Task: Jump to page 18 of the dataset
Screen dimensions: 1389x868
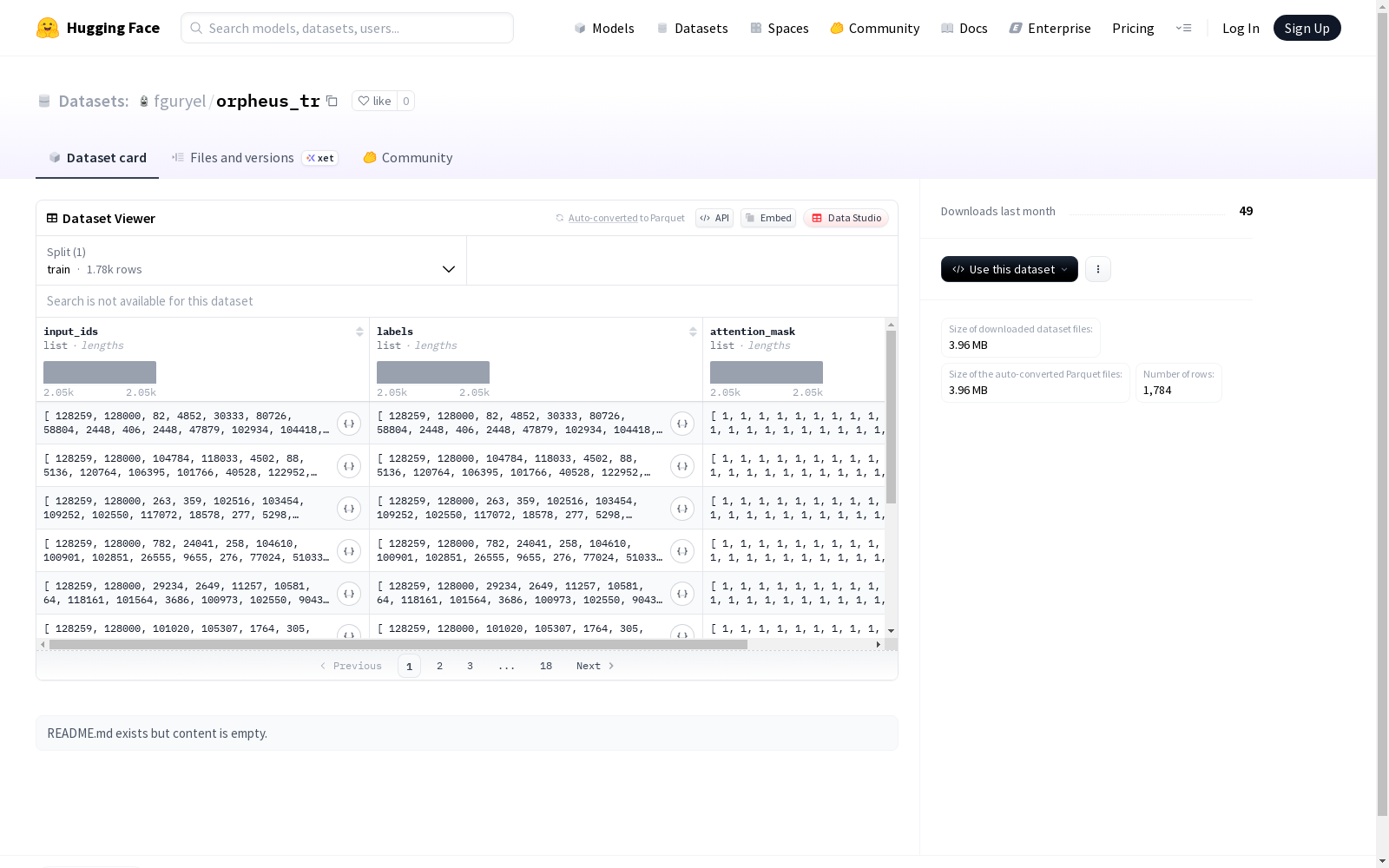Action: pyautogui.click(x=545, y=666)
